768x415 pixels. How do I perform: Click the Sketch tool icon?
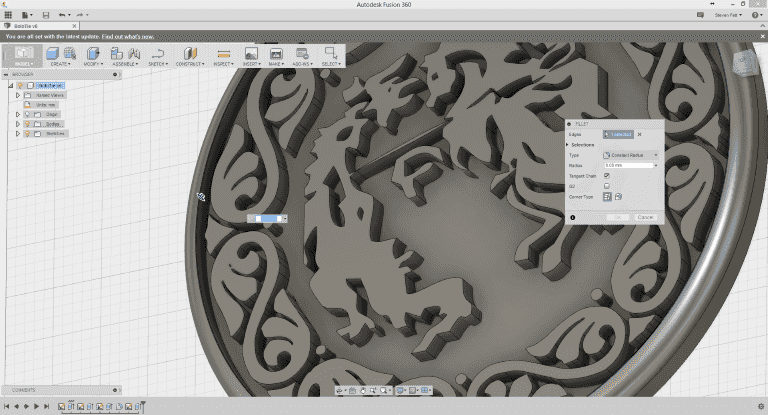click(x=158, y=53)
